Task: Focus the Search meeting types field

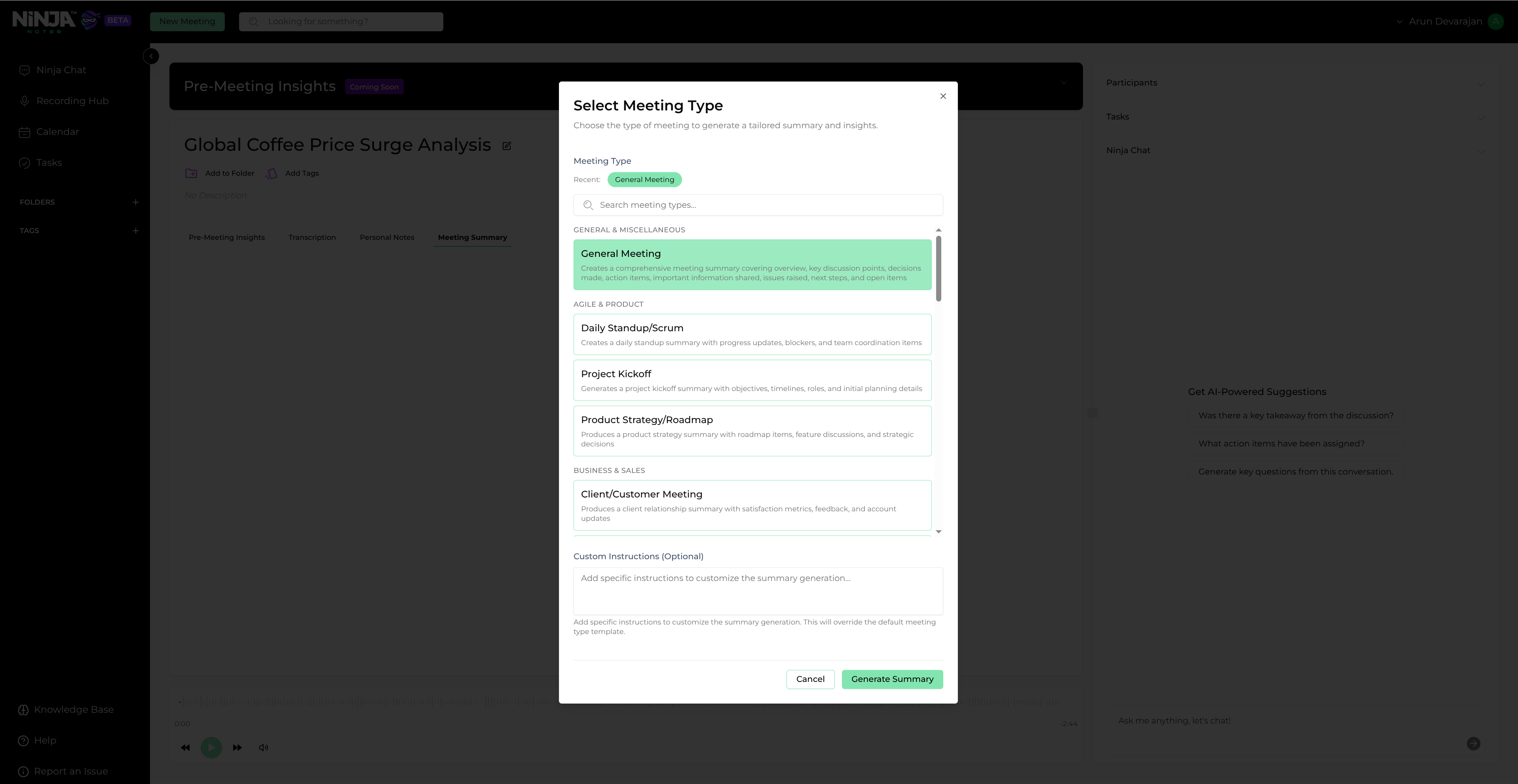Action: pos(758,204)
